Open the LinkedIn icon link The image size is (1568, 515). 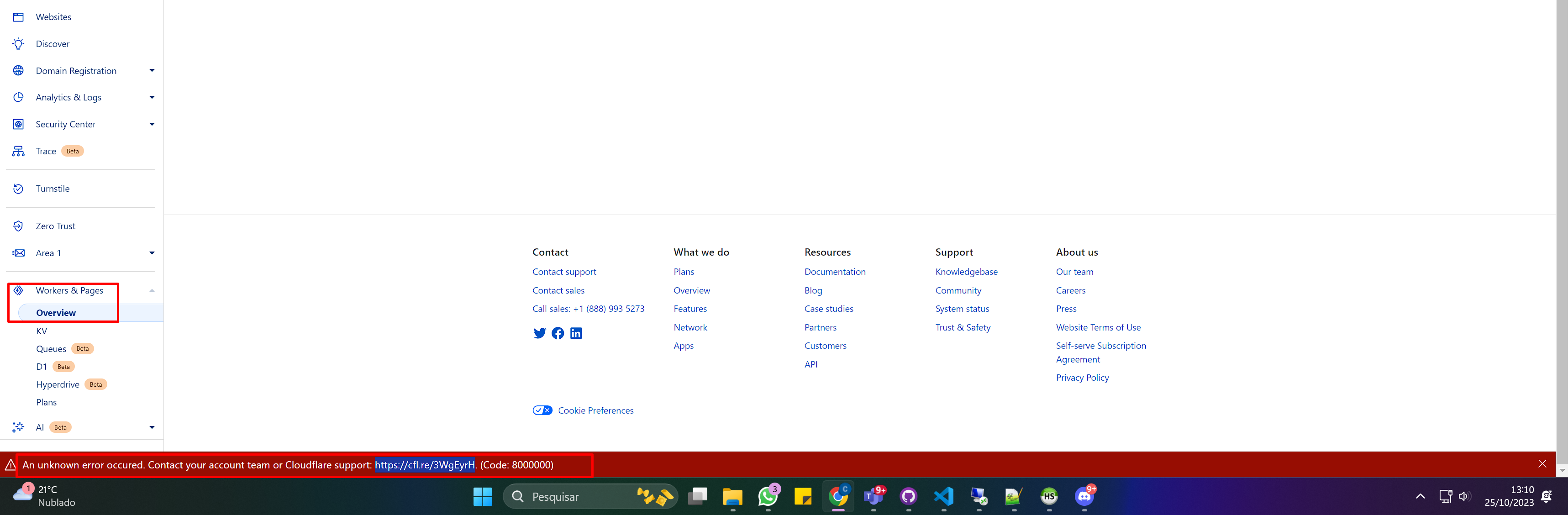576,333
